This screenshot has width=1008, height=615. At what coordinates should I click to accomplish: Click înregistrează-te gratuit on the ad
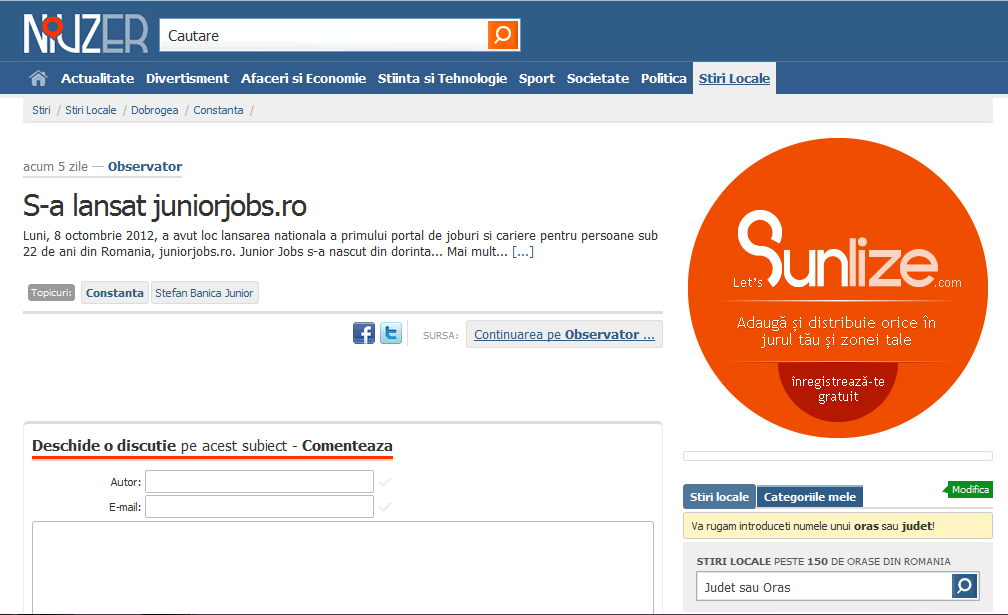click(838, 389)
